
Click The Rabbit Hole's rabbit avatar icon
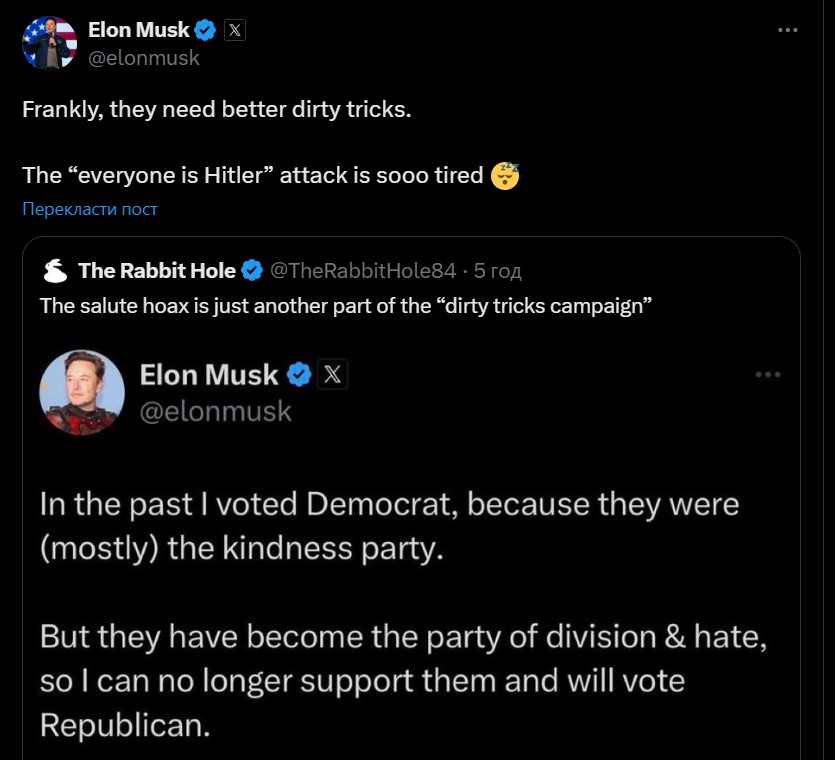[x=56, y=270]
